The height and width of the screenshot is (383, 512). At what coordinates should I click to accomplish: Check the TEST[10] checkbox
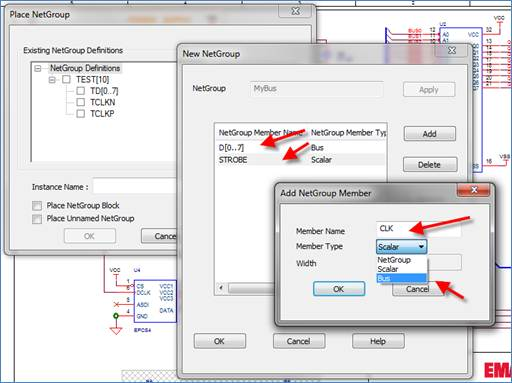point(66,79)
